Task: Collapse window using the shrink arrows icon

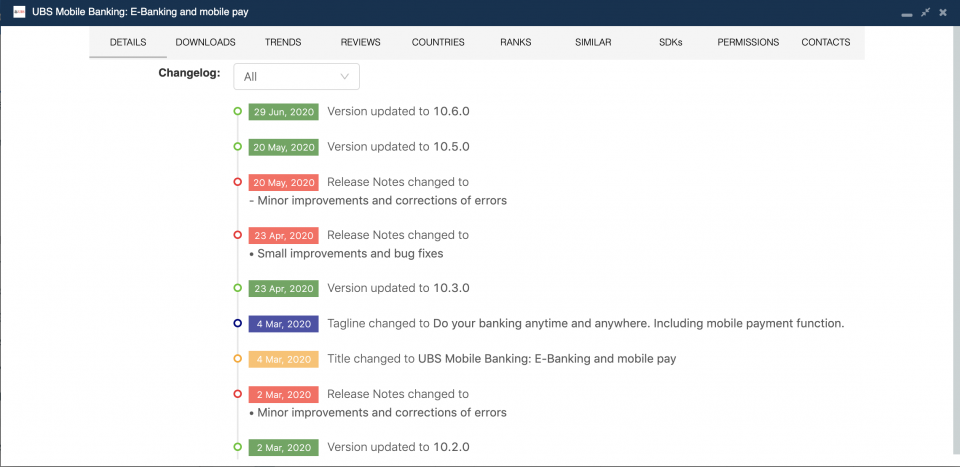Action: (926, 12)
